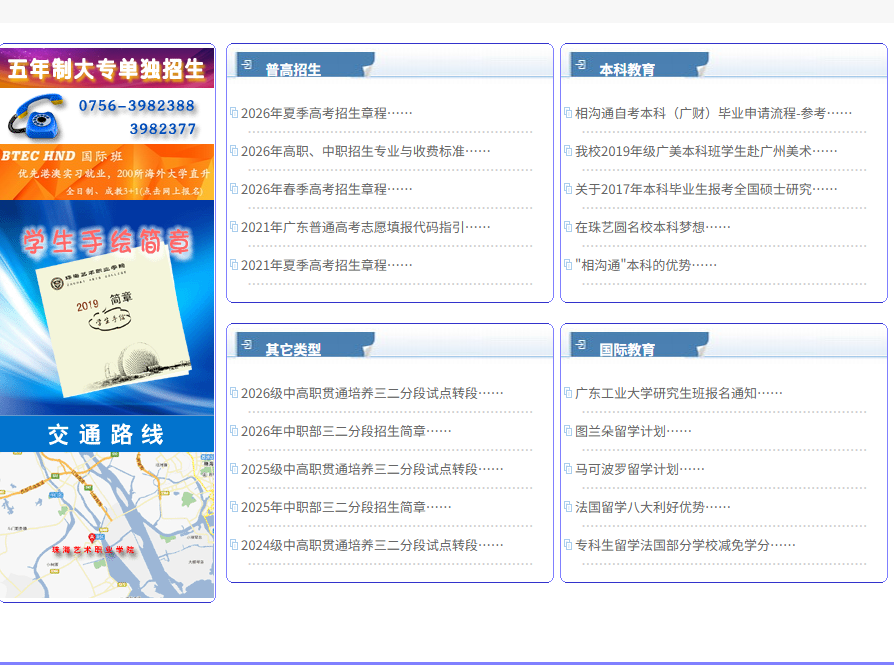Click the 交通路线 blue header
This screenshot has width=894, height=665.
point(107,434)
